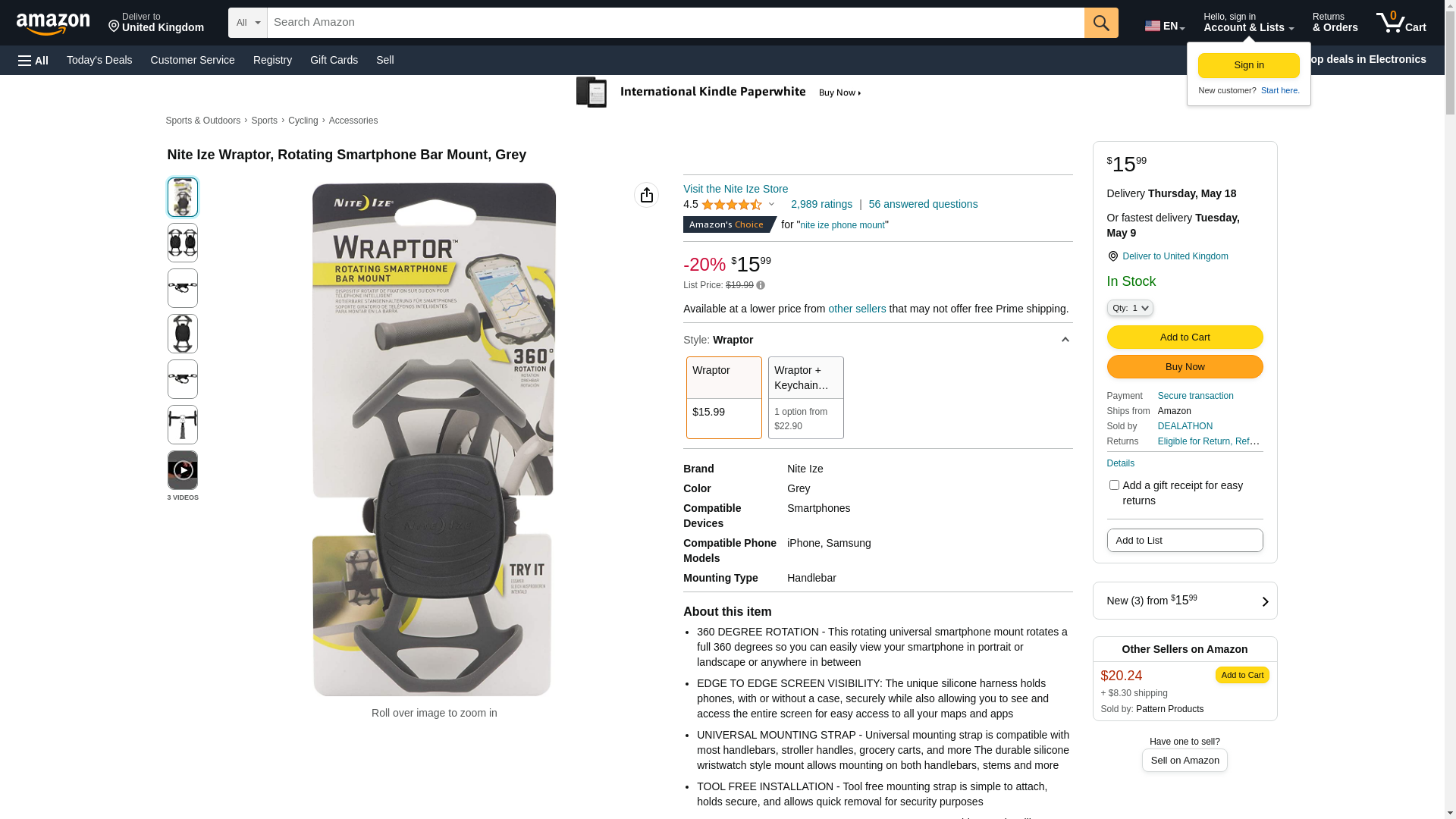Viewport: 1456px width, 819px height.
Task: Collapse the Style section chevron
Action: pyautogui.click(x=1065, y=340)
